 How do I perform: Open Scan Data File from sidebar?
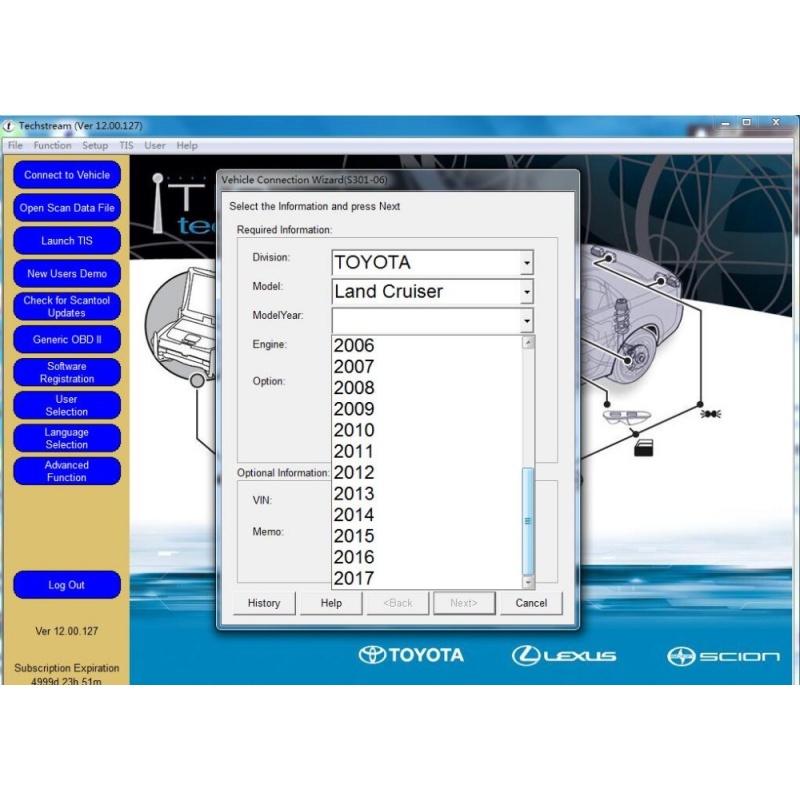pos(67,208)
